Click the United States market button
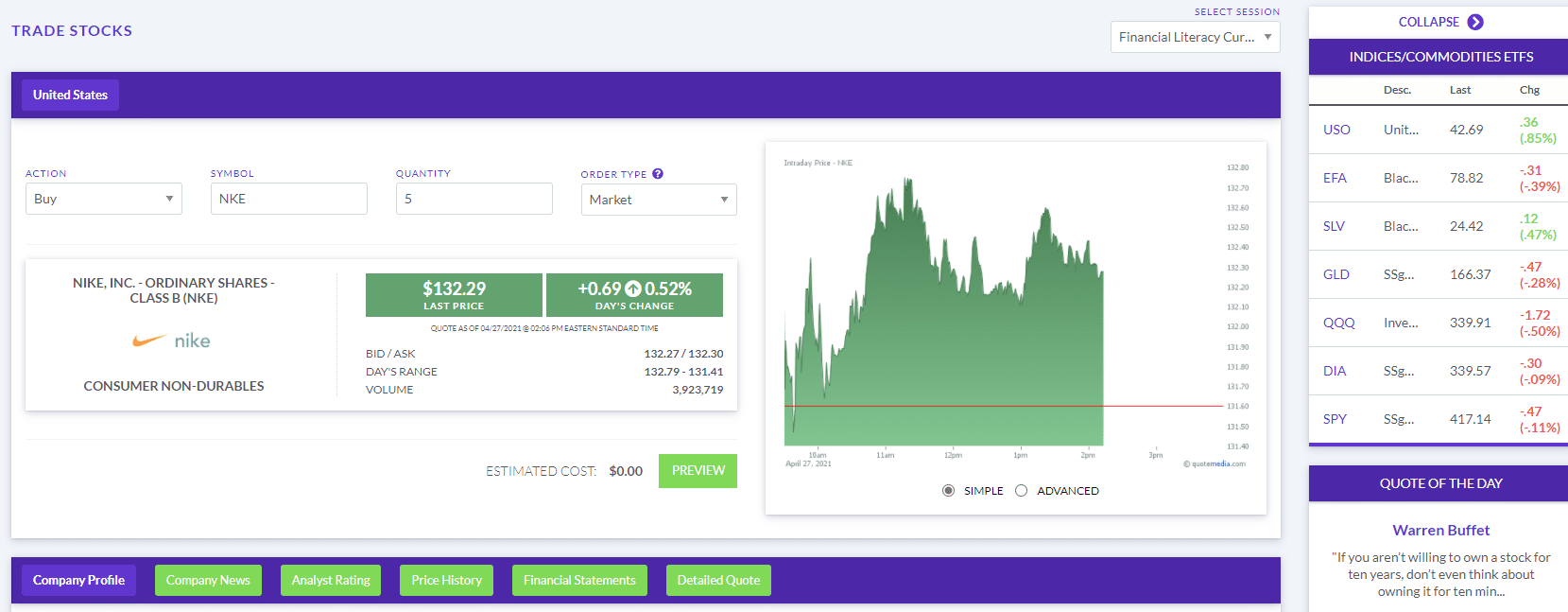 pos(70,95)
